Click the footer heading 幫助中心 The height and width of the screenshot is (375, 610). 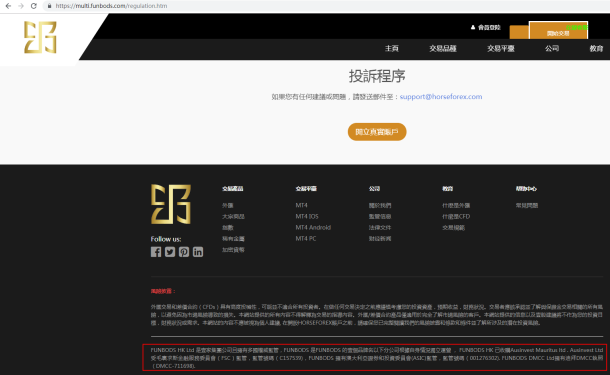coord(526,189)
